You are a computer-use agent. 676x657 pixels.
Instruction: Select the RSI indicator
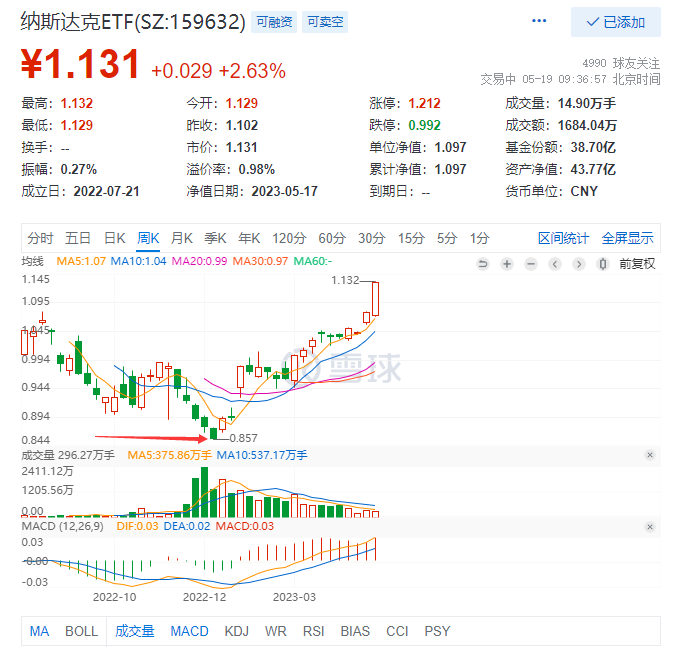point(313,631)
